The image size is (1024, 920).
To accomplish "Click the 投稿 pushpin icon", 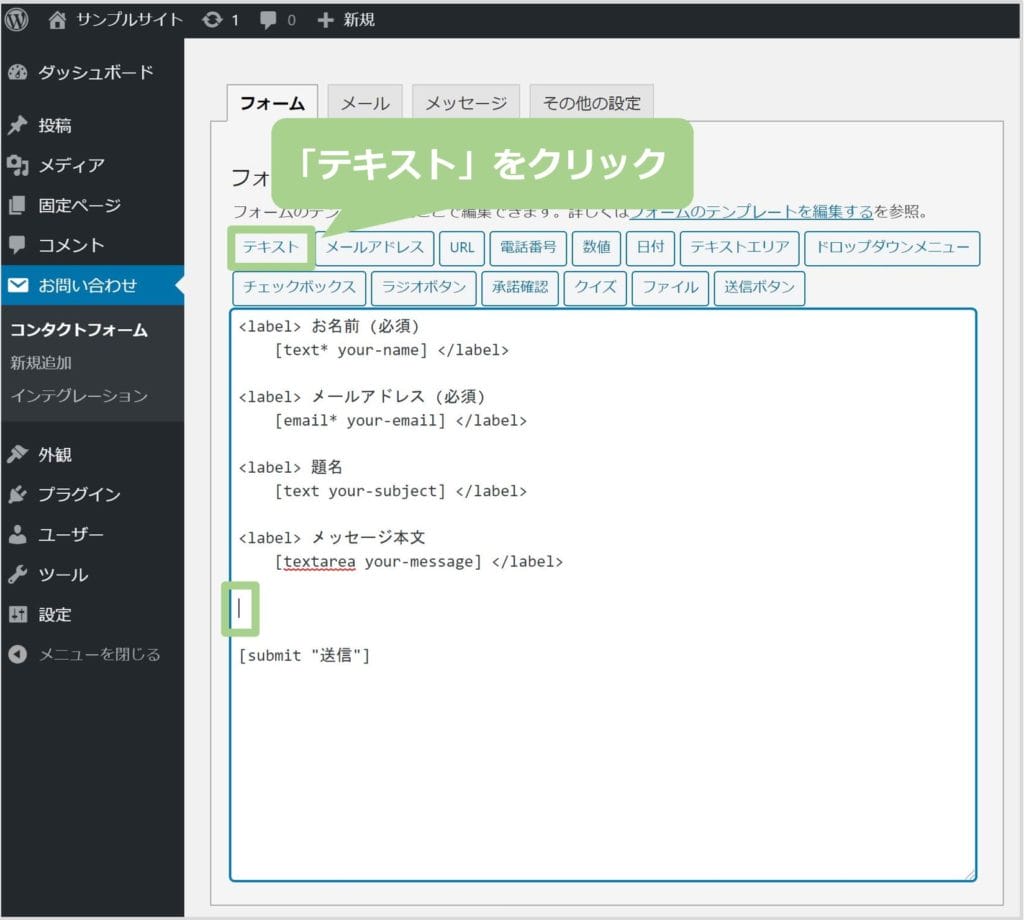I will (x=18, y=125).
